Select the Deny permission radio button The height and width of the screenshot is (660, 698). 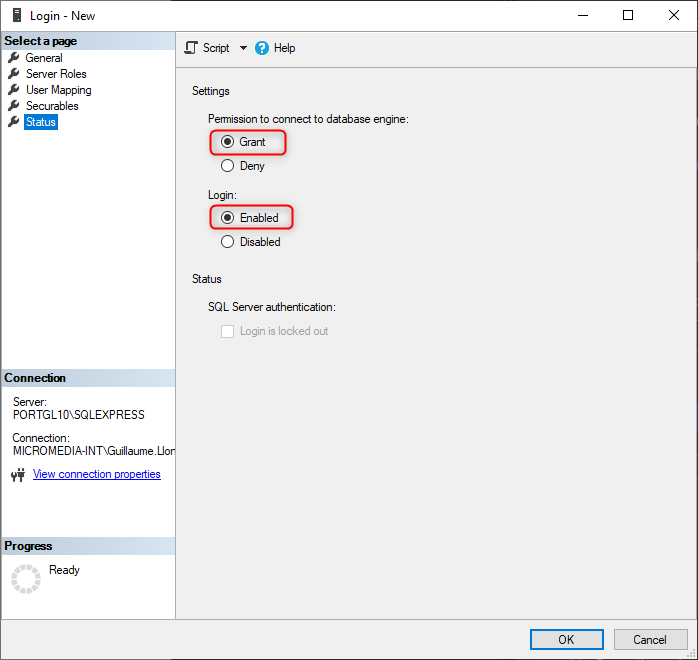(227, 166)
